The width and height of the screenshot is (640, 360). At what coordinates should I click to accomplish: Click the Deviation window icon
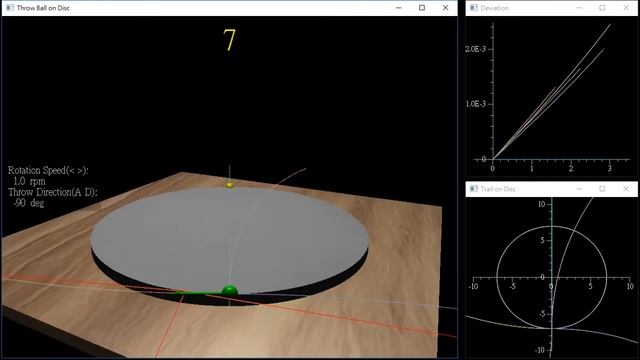(473, 8)
